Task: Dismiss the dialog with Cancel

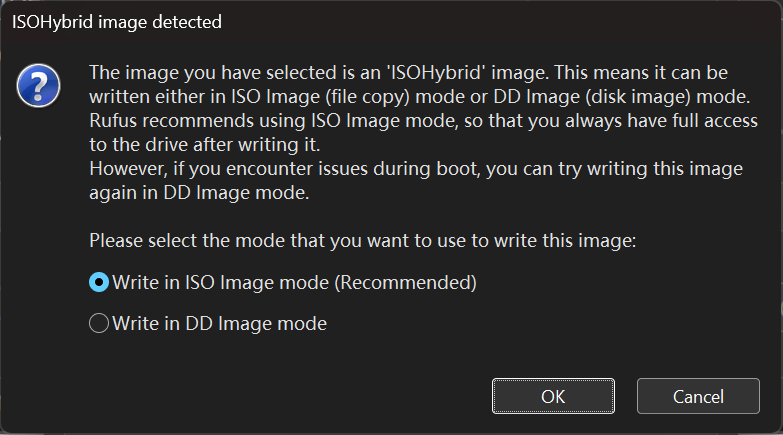Action: 698,396
